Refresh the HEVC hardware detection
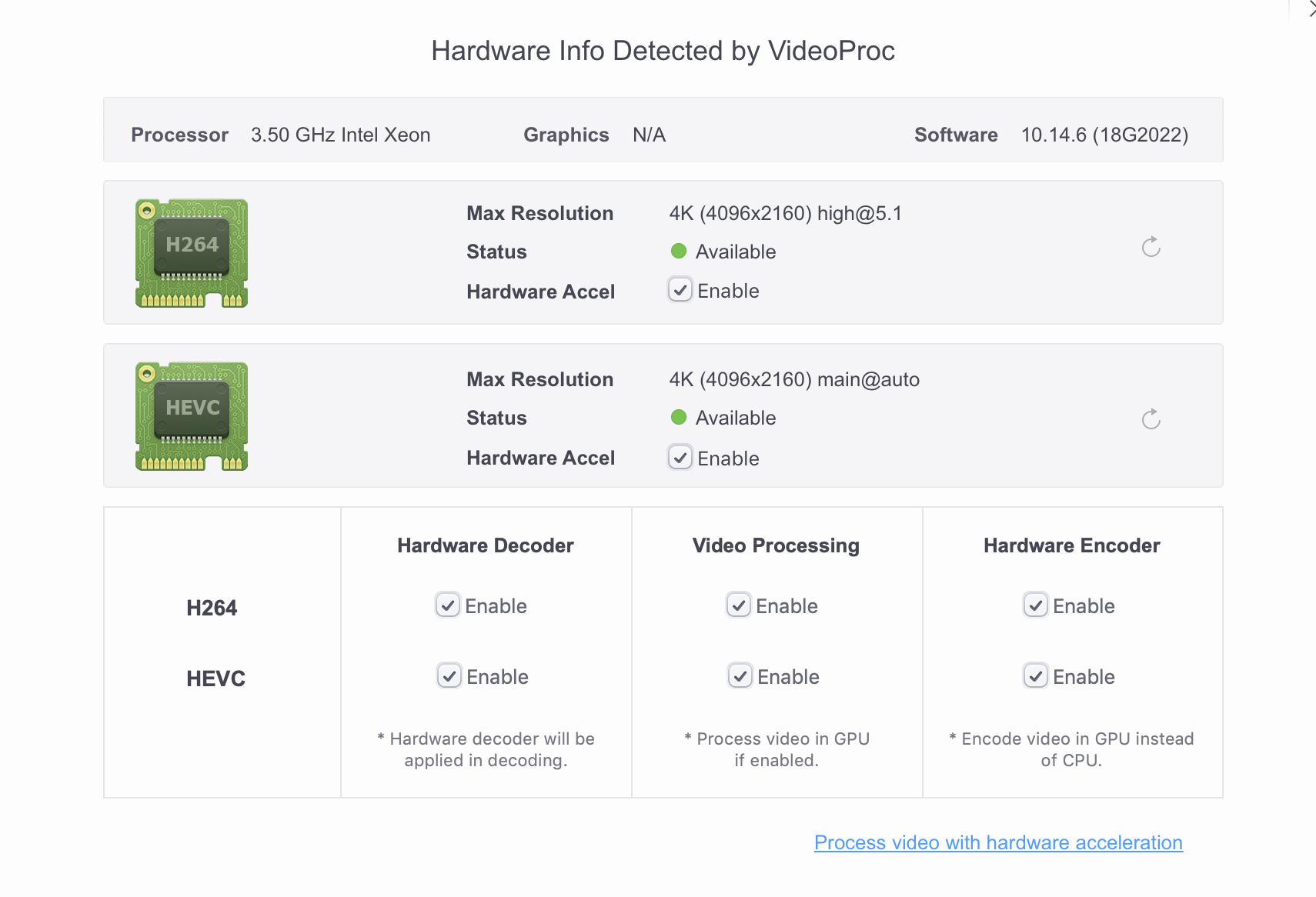 click(x=1151, y=419)
